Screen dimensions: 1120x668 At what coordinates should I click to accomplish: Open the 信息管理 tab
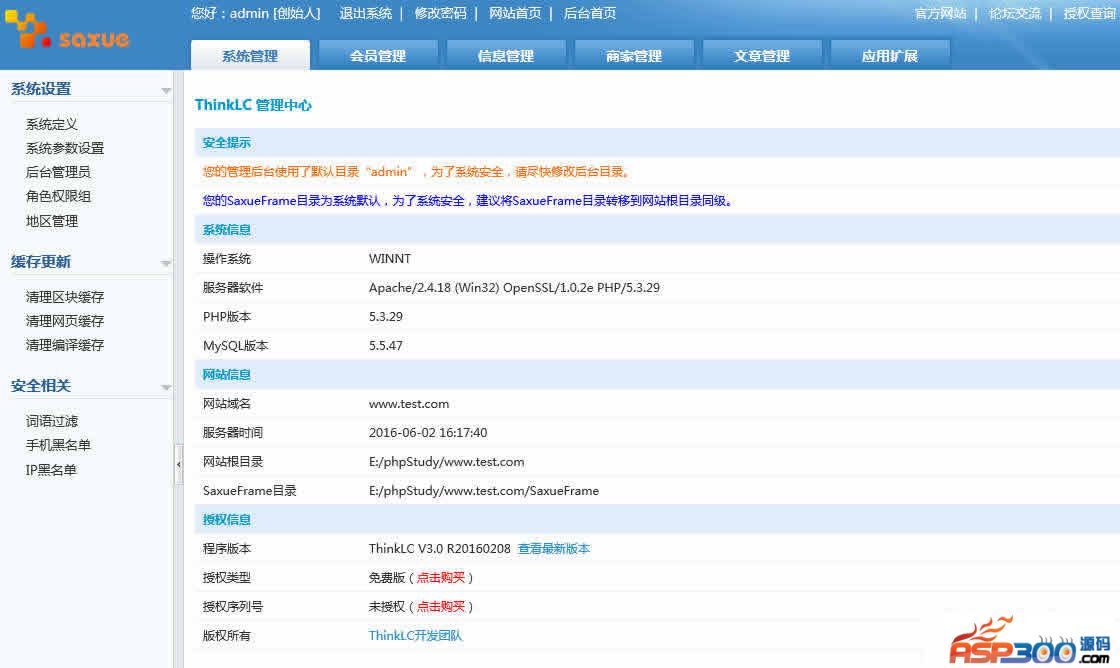pos(506,56)
